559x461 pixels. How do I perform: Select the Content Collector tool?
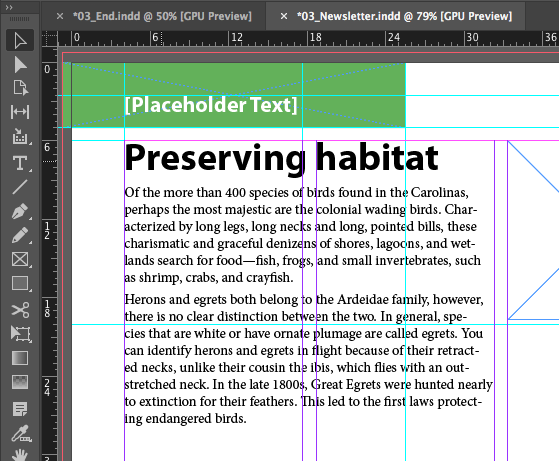pos(20,136)
